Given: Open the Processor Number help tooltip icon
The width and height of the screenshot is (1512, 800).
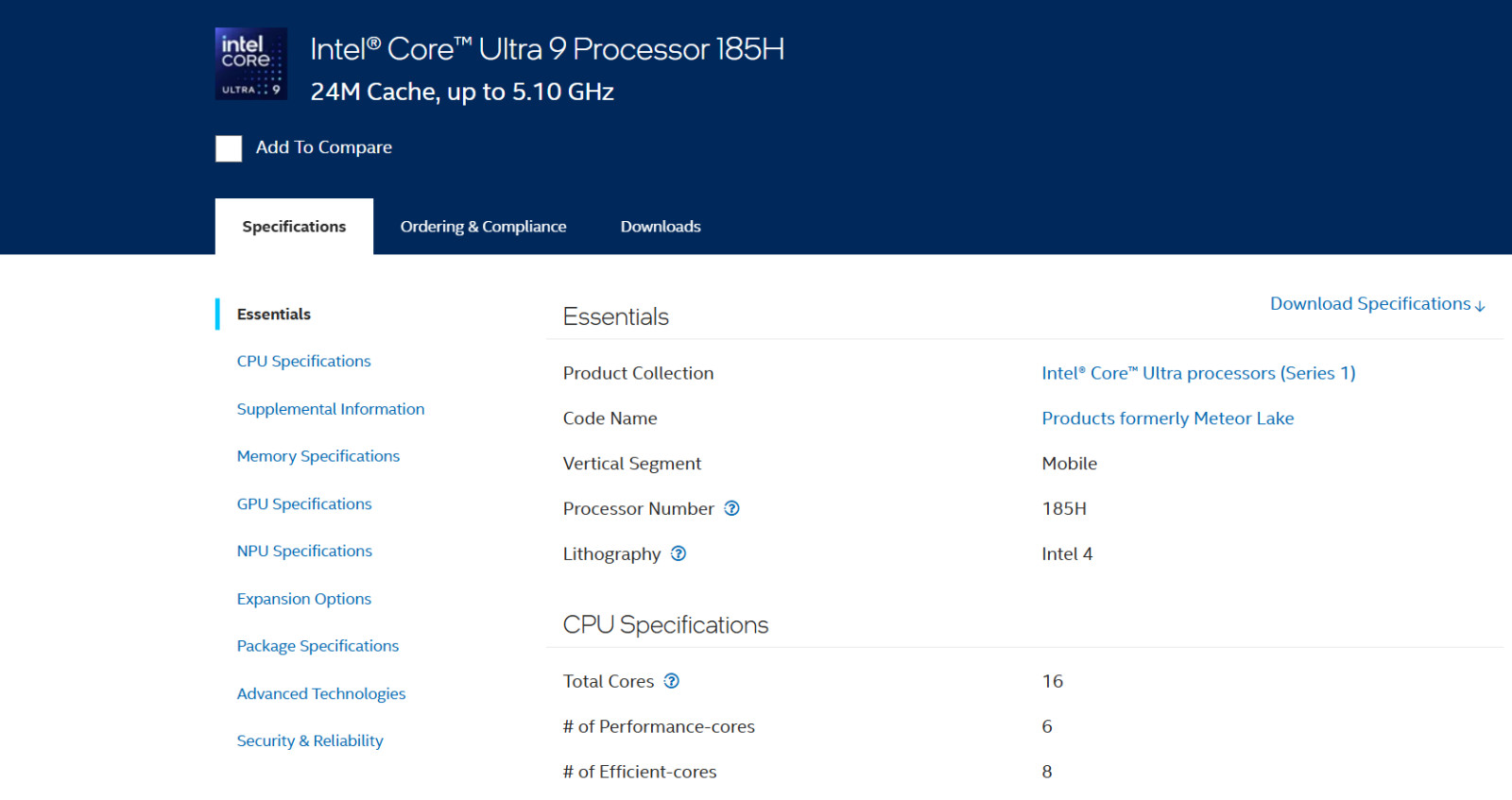Looking at the screenshot, I should pyautogui.click(x=731, y=508).
